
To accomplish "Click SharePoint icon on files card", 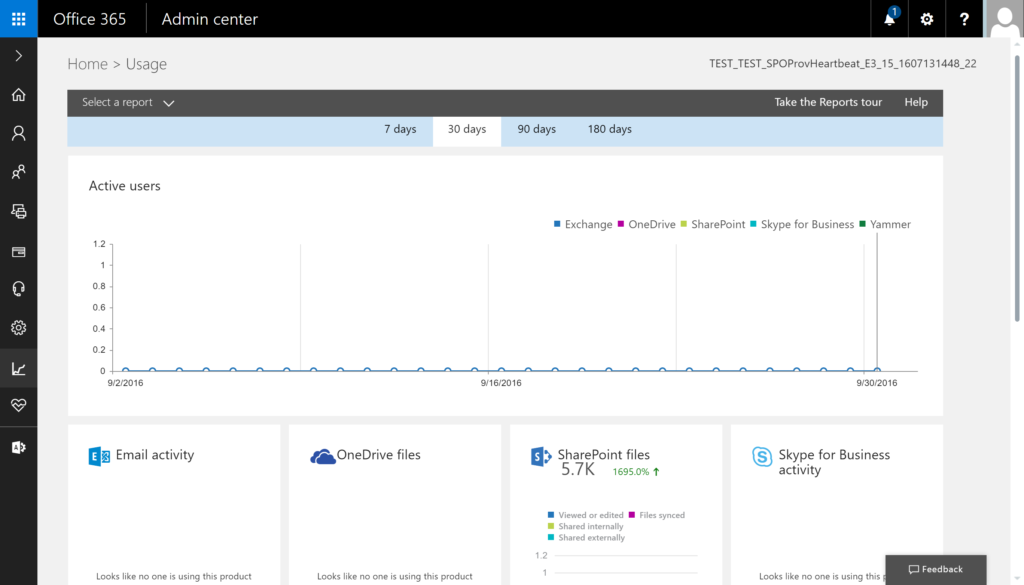I will tap(541, 456).
